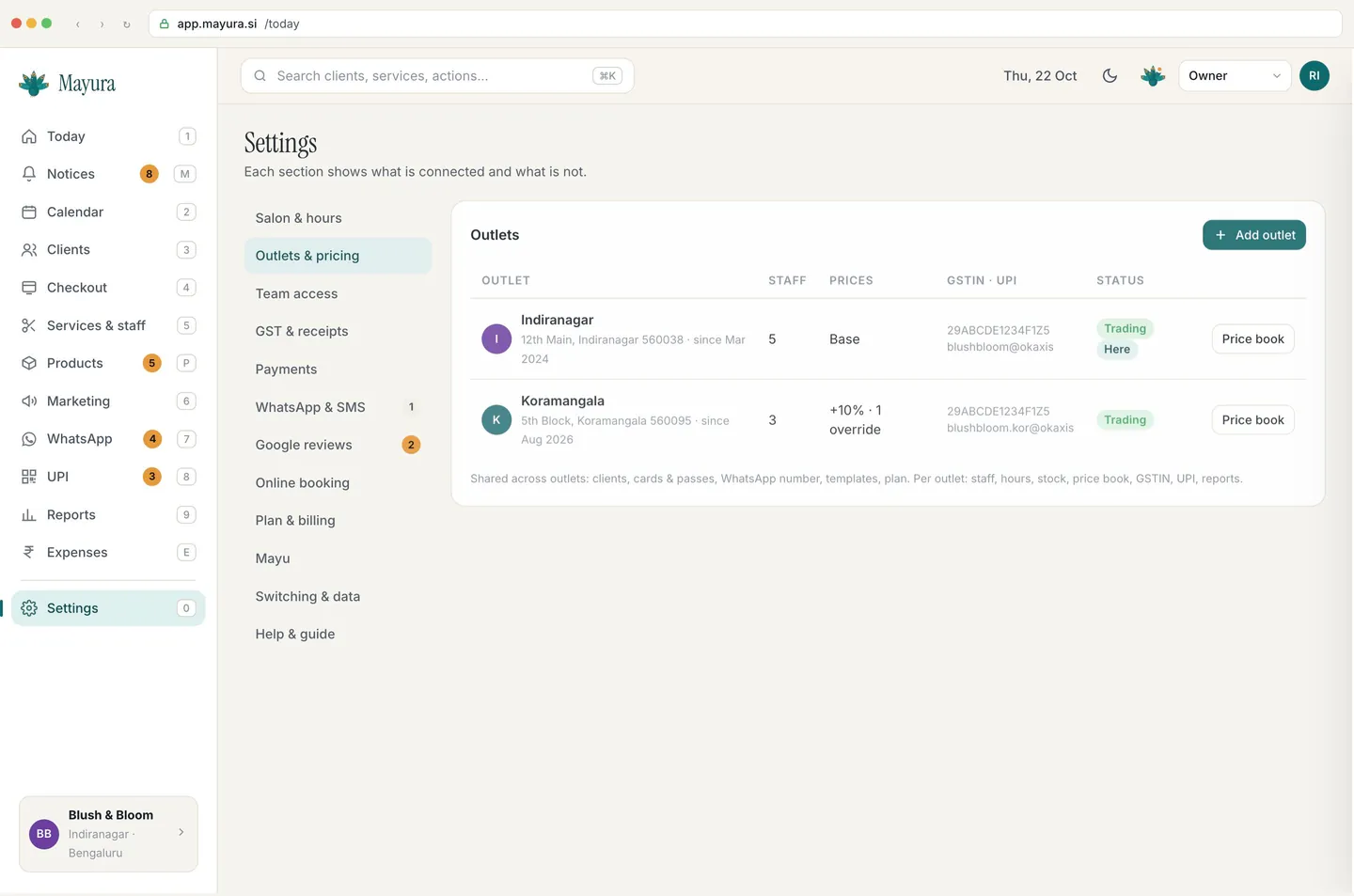1354x896 pixels.
Task: Open Google reviews settings
Action: point(338,445)
